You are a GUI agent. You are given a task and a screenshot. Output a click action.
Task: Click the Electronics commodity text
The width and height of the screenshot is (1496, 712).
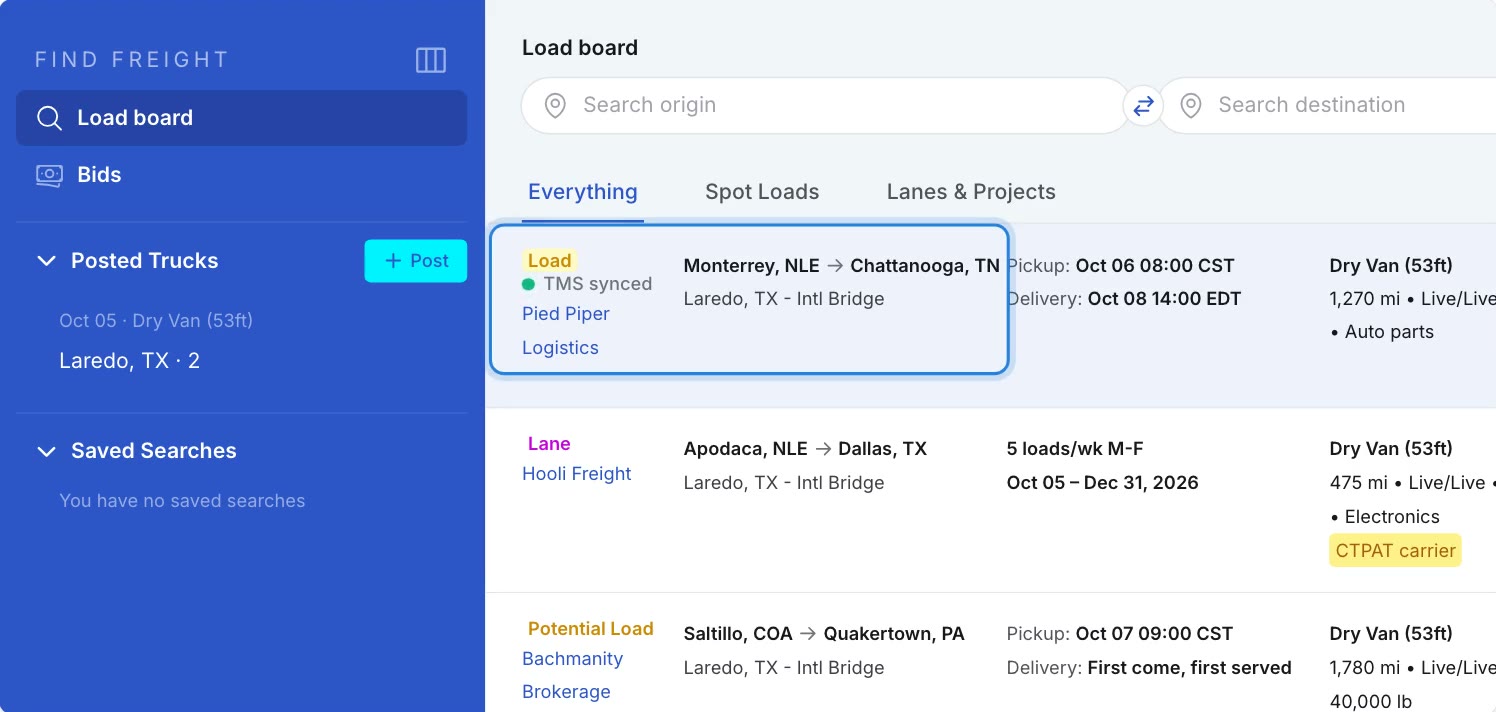coord(1392,517)
